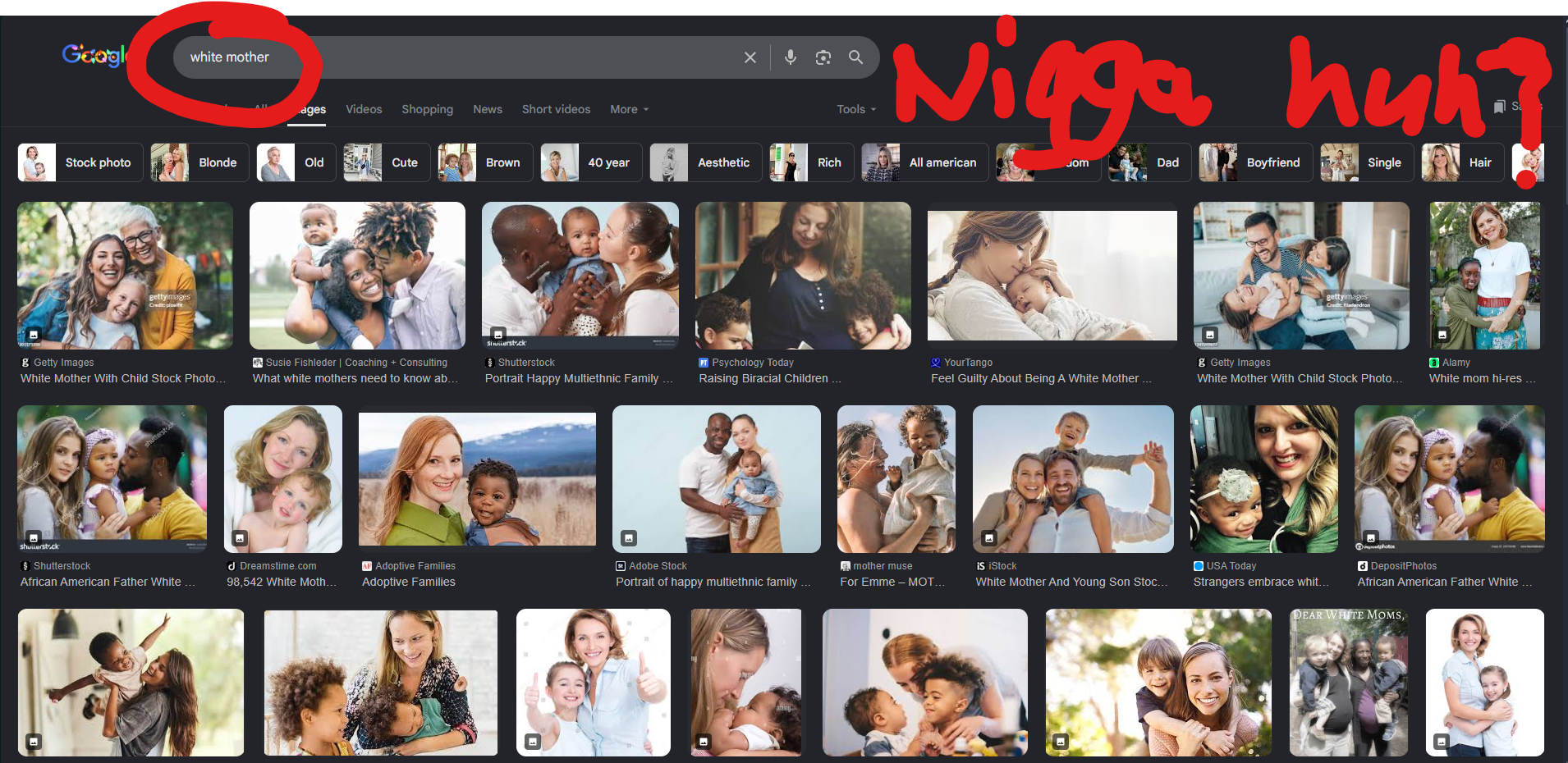Open the Adoptive Families image thumbnail
This screenshot has height=763, width=1568.
pyautogui.click(x=477, y=479)
